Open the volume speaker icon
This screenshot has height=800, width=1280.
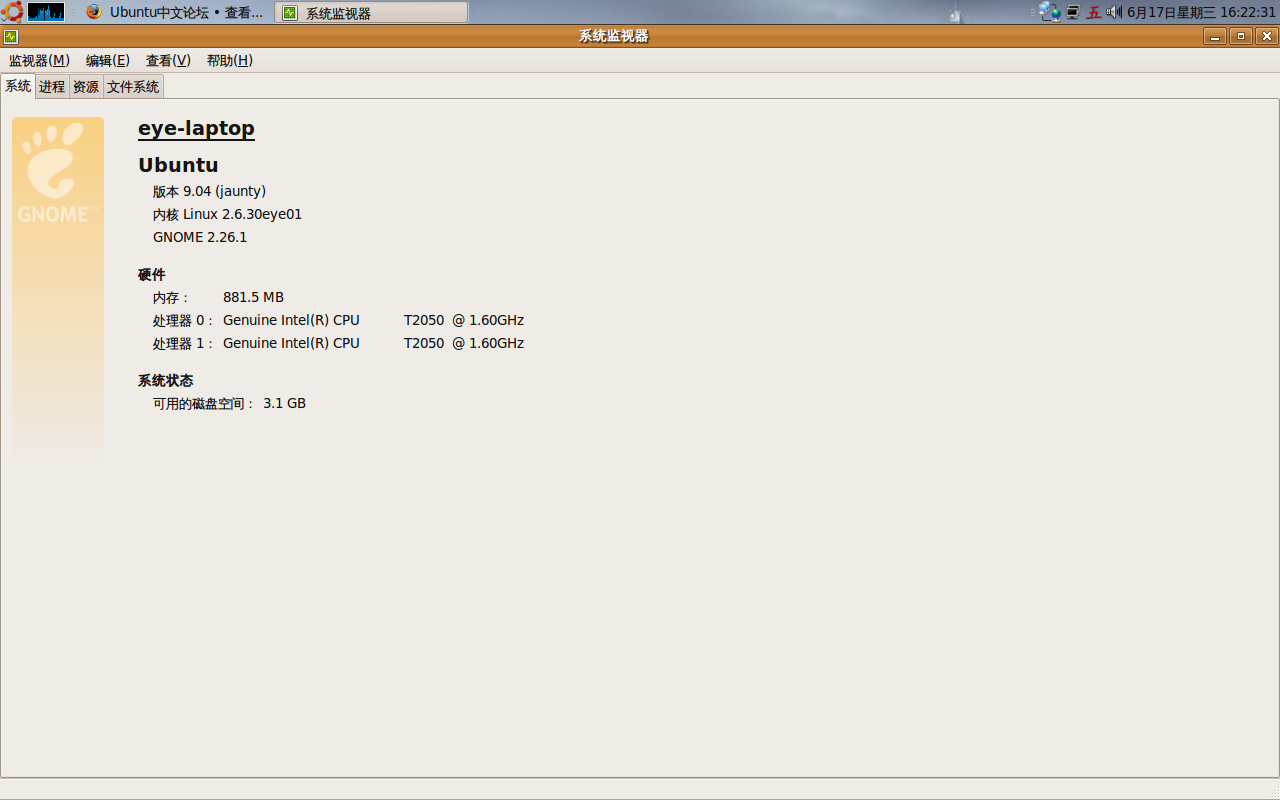(1114, 12)
